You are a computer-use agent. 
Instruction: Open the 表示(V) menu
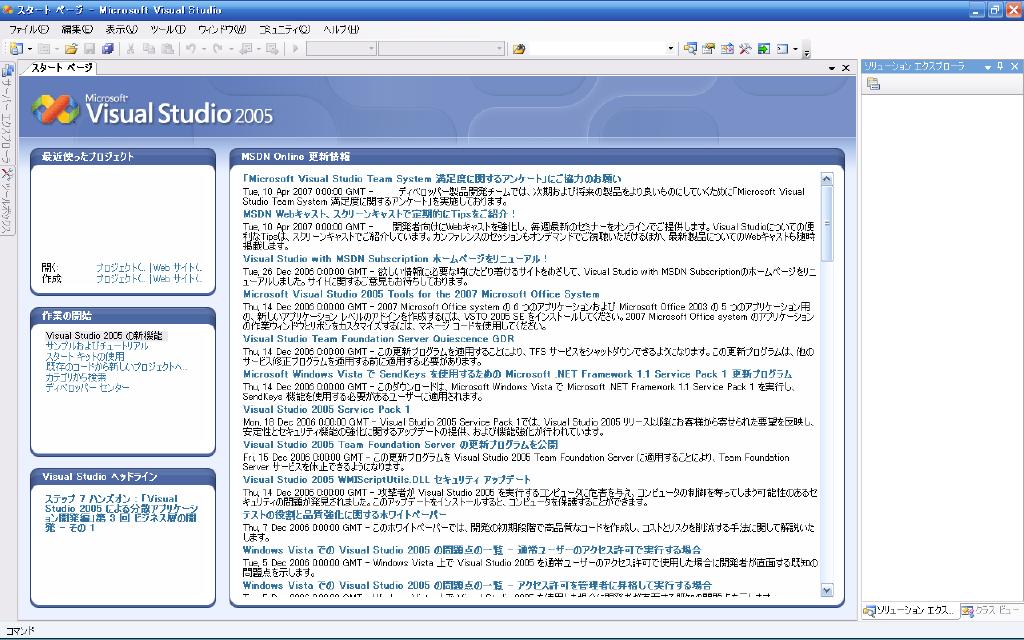click(121, 29)
